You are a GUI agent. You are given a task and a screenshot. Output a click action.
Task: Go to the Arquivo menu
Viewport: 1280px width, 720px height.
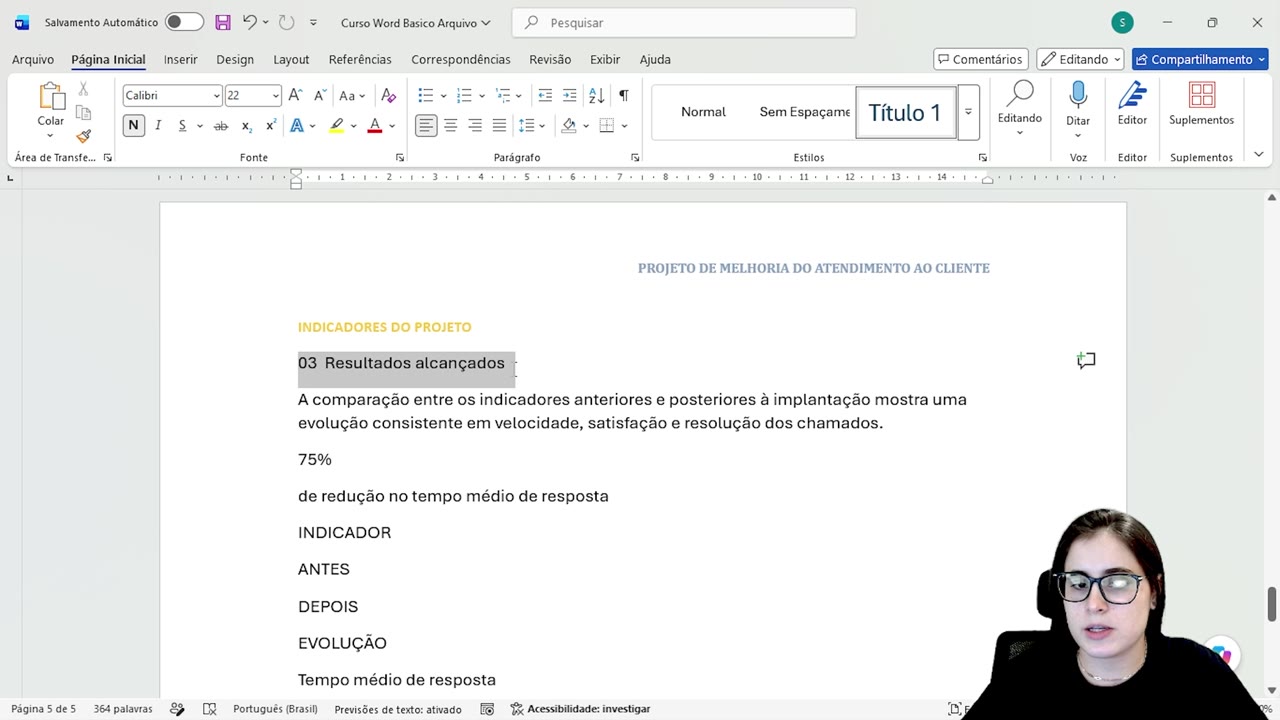pos(33,59)
